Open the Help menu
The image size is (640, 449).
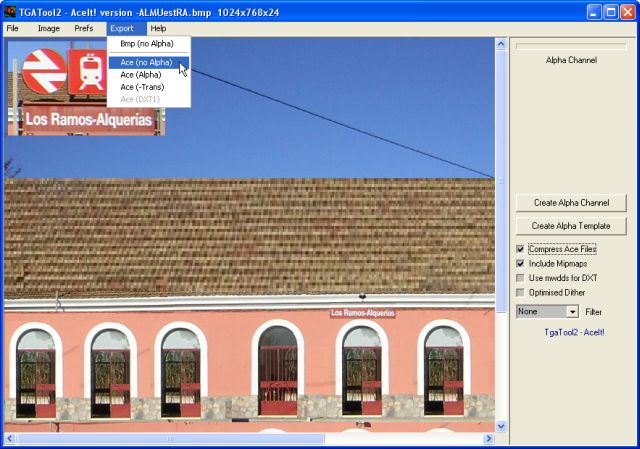tap(158, 28)
